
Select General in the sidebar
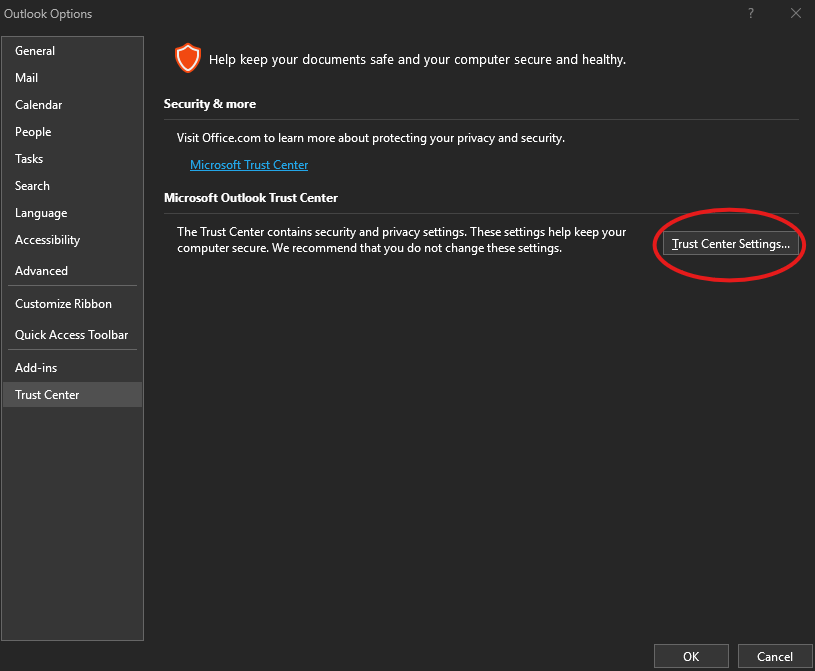coord(35,50)
